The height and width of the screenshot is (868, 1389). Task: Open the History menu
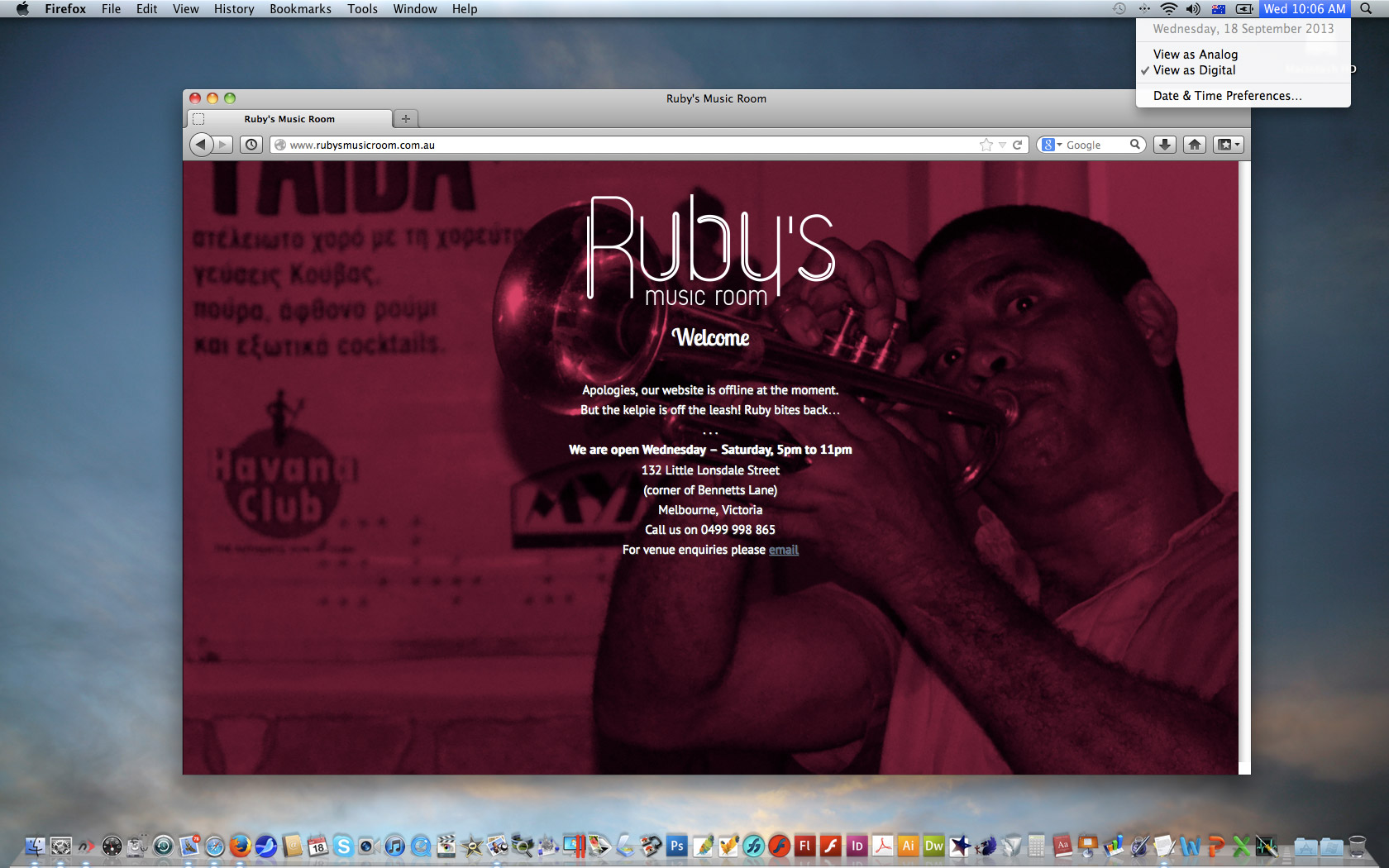(x=234, y=9)
